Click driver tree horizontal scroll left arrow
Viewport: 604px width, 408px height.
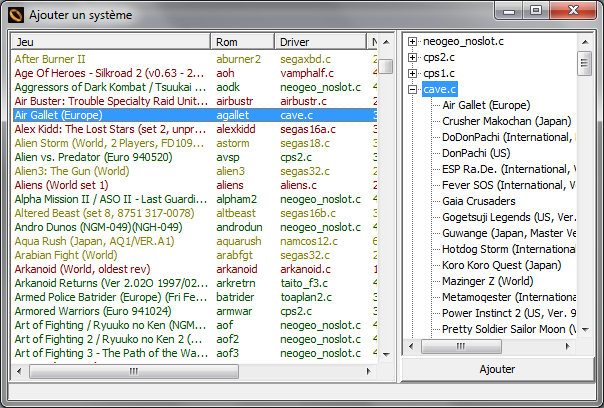pyautogui.click(x=411, y=346)
